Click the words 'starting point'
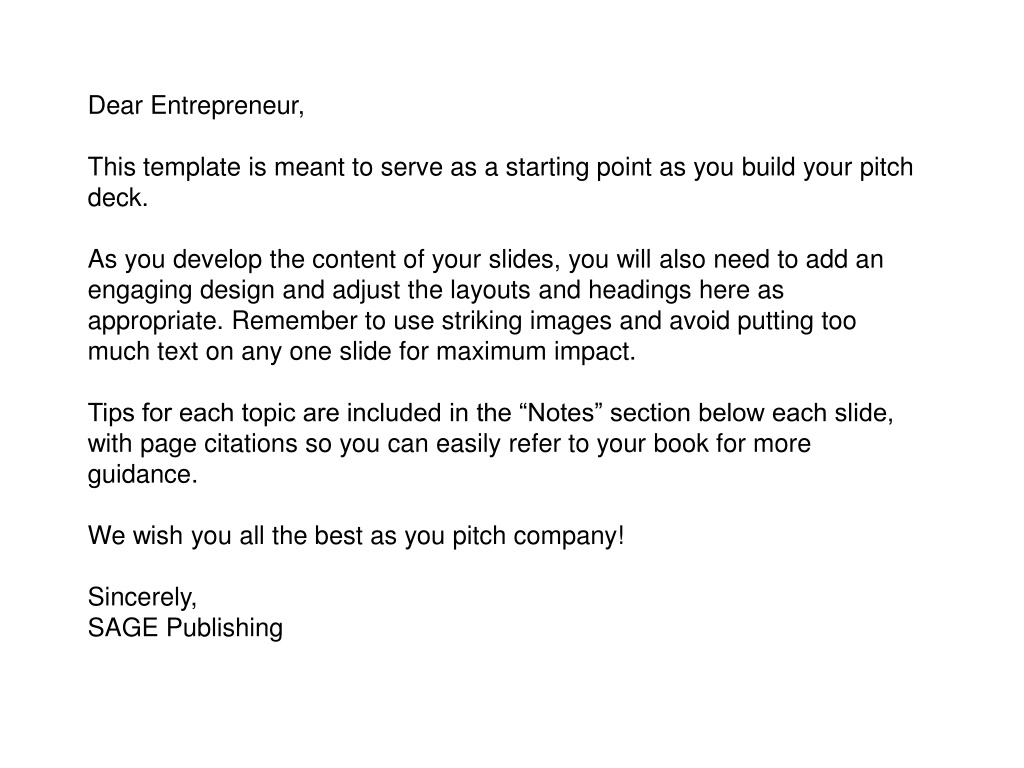1024x768 pixels. [579, 168]
